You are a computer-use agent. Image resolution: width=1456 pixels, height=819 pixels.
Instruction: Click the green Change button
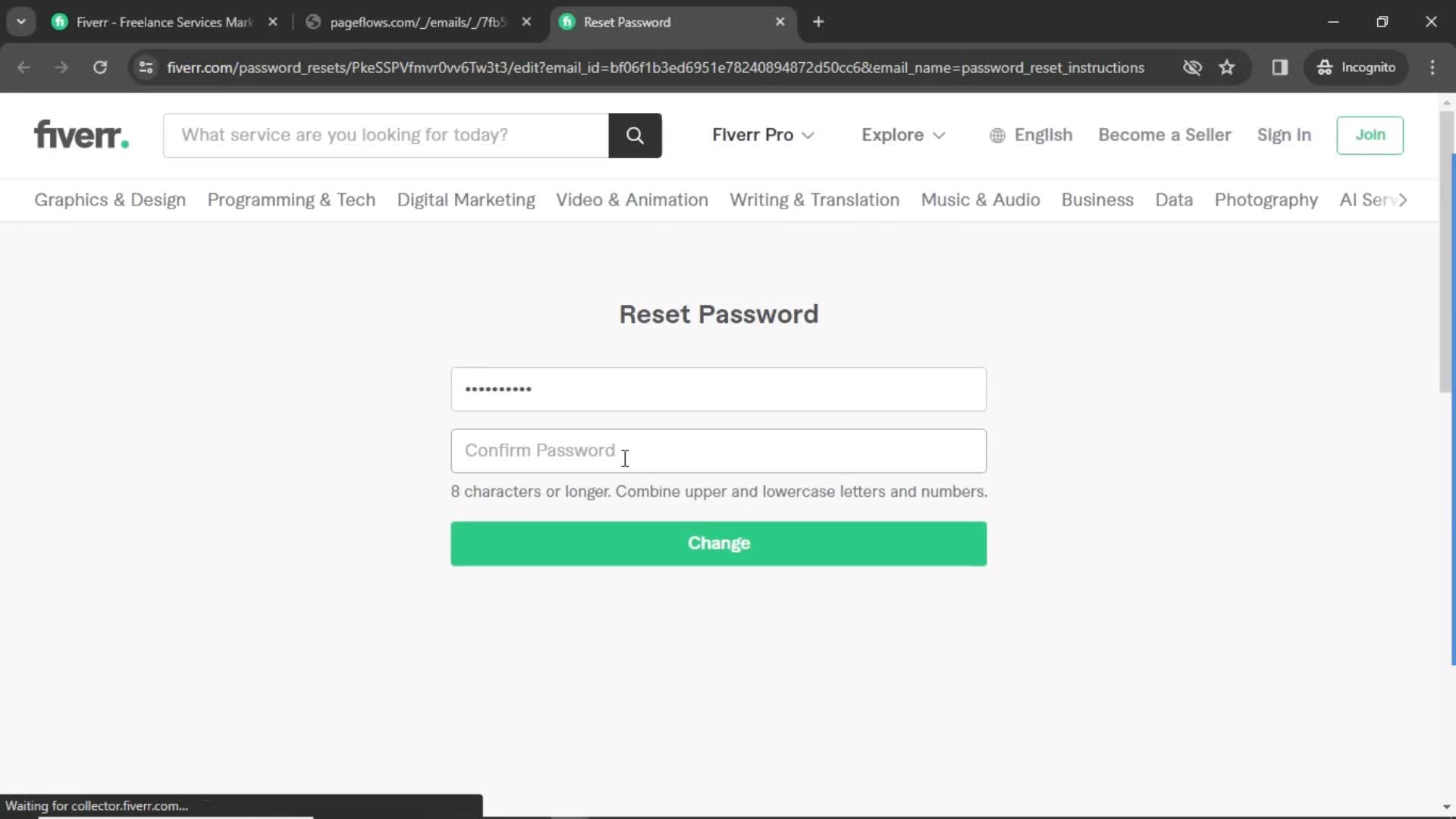718,542
